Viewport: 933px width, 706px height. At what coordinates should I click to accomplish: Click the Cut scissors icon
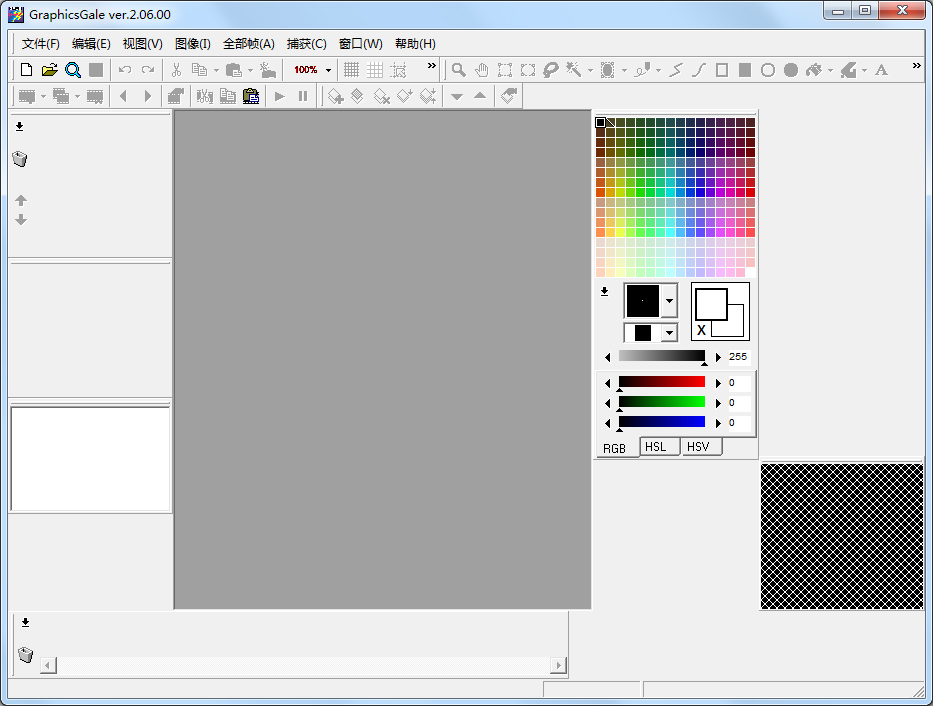tap(176, 70)
